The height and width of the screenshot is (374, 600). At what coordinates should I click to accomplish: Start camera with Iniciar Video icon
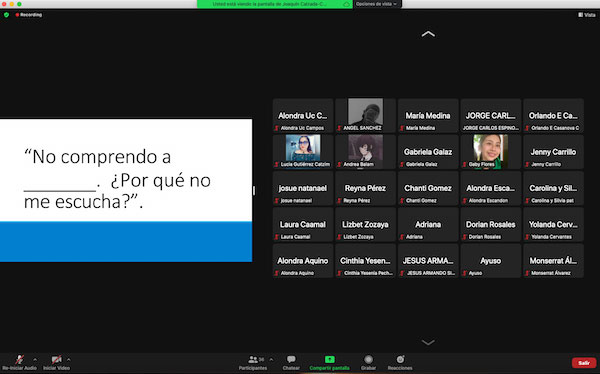pos(56,360)
